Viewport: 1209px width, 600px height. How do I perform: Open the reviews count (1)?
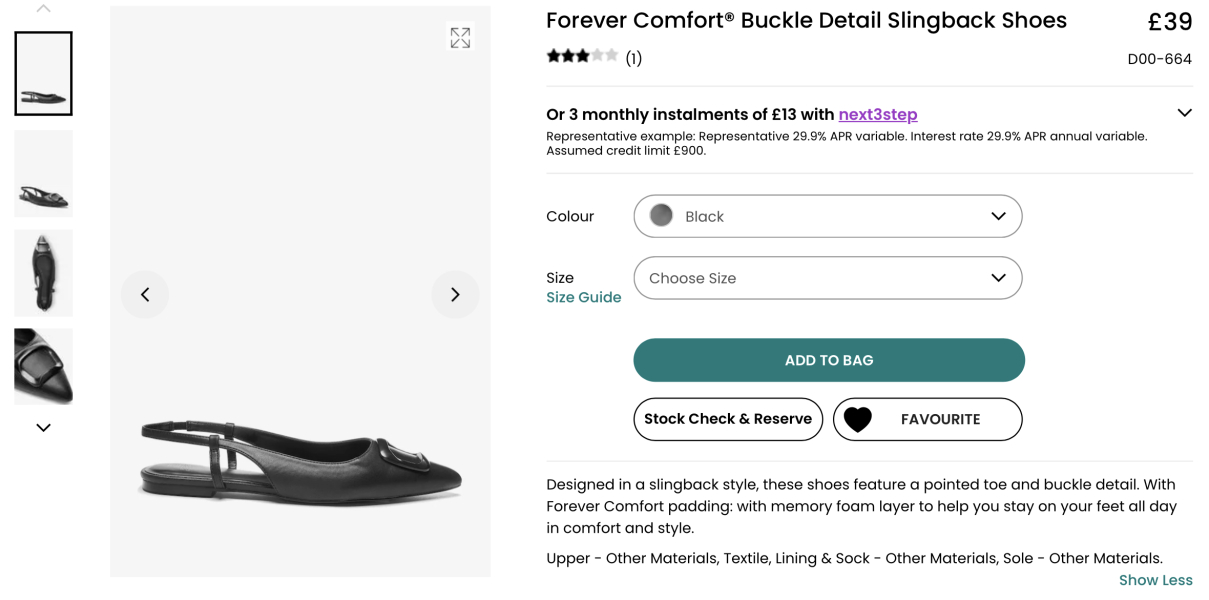pos(634,58)
